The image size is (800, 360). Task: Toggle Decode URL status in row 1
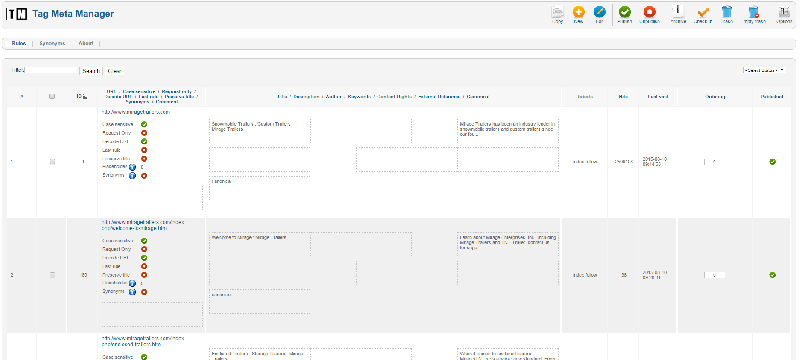(144, 141)
